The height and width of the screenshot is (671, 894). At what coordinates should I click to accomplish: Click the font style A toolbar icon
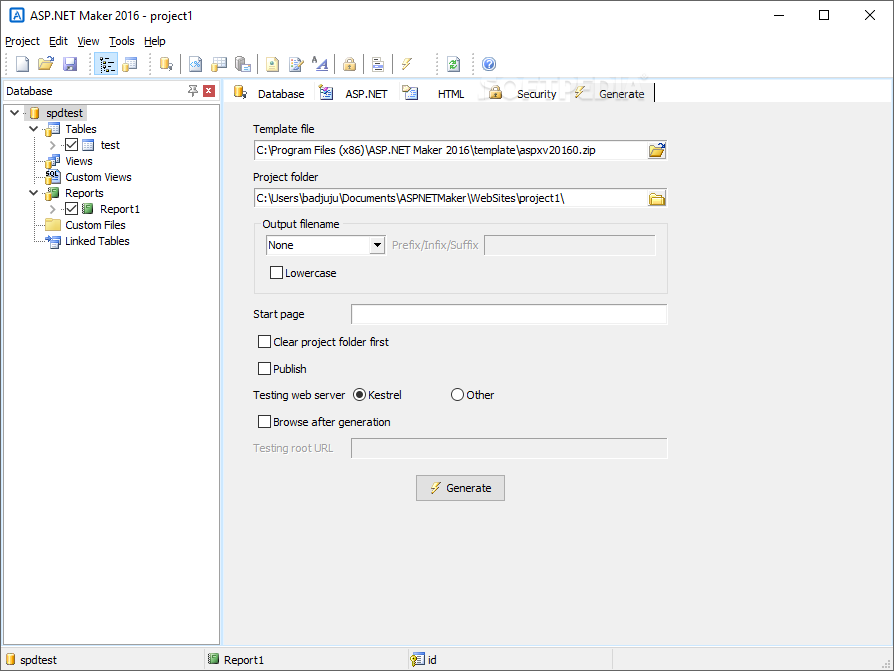point(320,64)
